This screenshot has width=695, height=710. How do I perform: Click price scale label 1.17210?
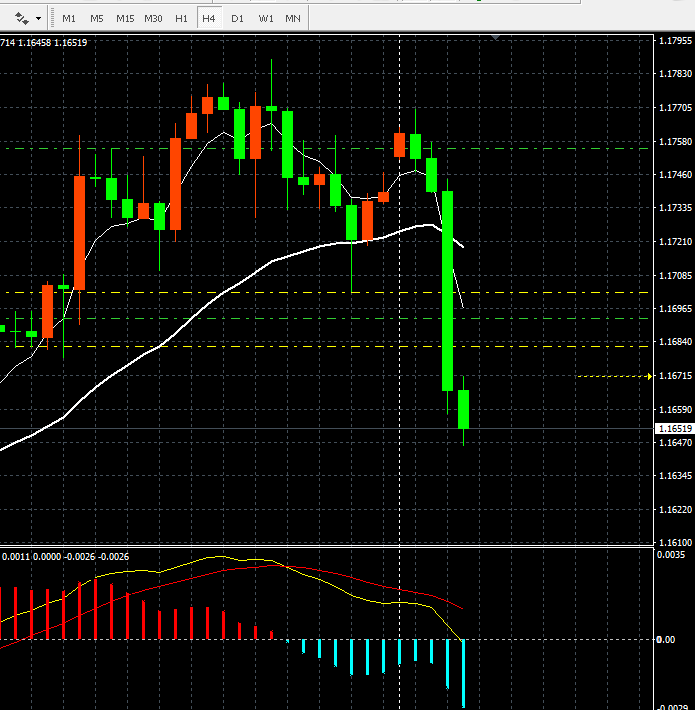pyautogui.click(x=675, y=242)
